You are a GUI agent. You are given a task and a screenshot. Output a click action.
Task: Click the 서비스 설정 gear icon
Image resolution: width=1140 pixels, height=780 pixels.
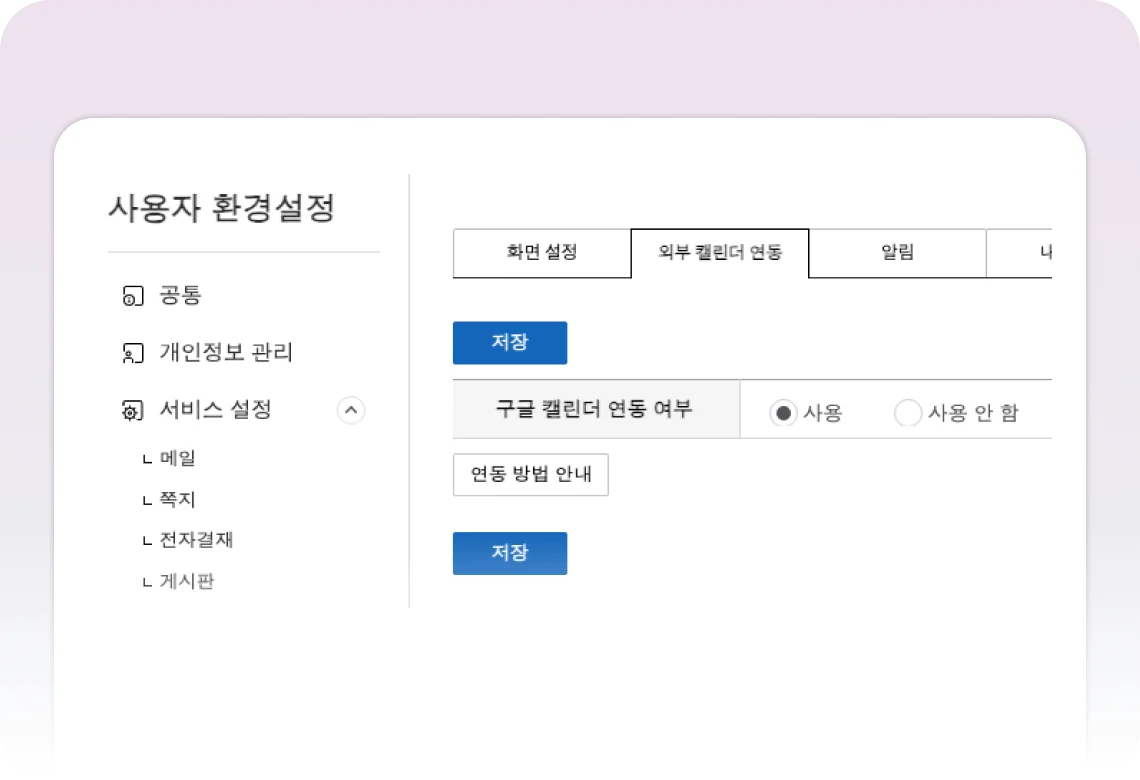[129, 410]
